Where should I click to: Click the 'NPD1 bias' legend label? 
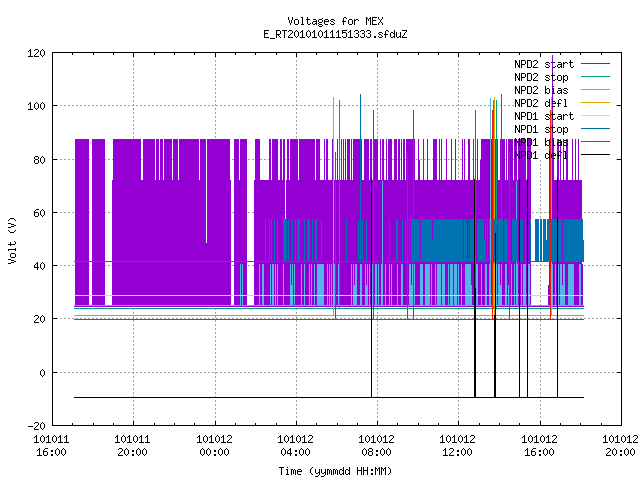pos(541,142)
